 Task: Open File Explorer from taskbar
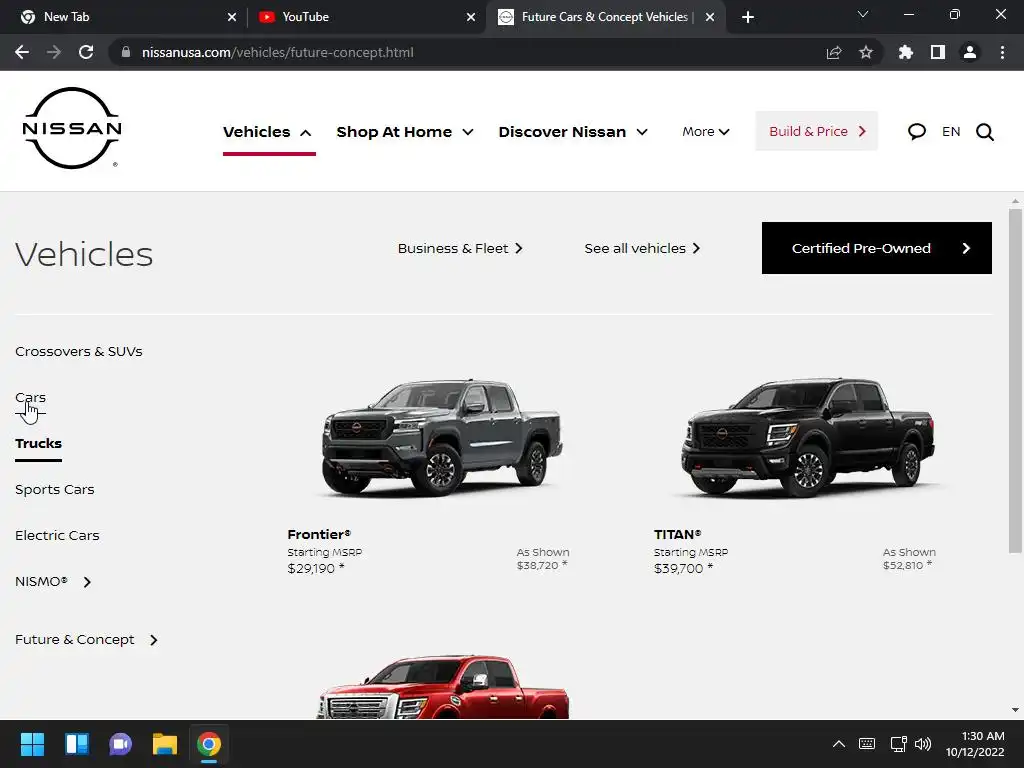165,744
